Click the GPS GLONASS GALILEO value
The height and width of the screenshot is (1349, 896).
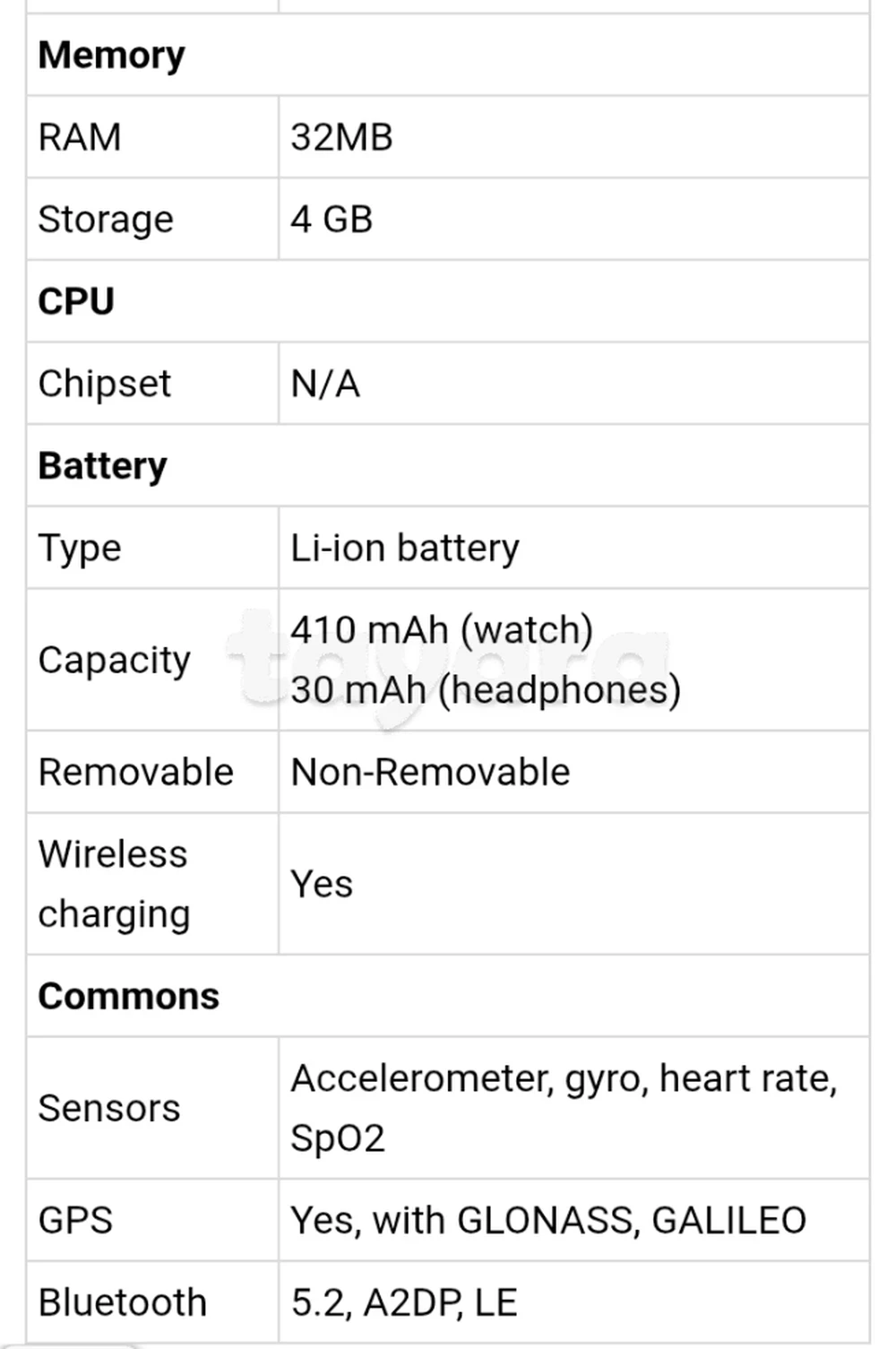[x=548, y=1221]
